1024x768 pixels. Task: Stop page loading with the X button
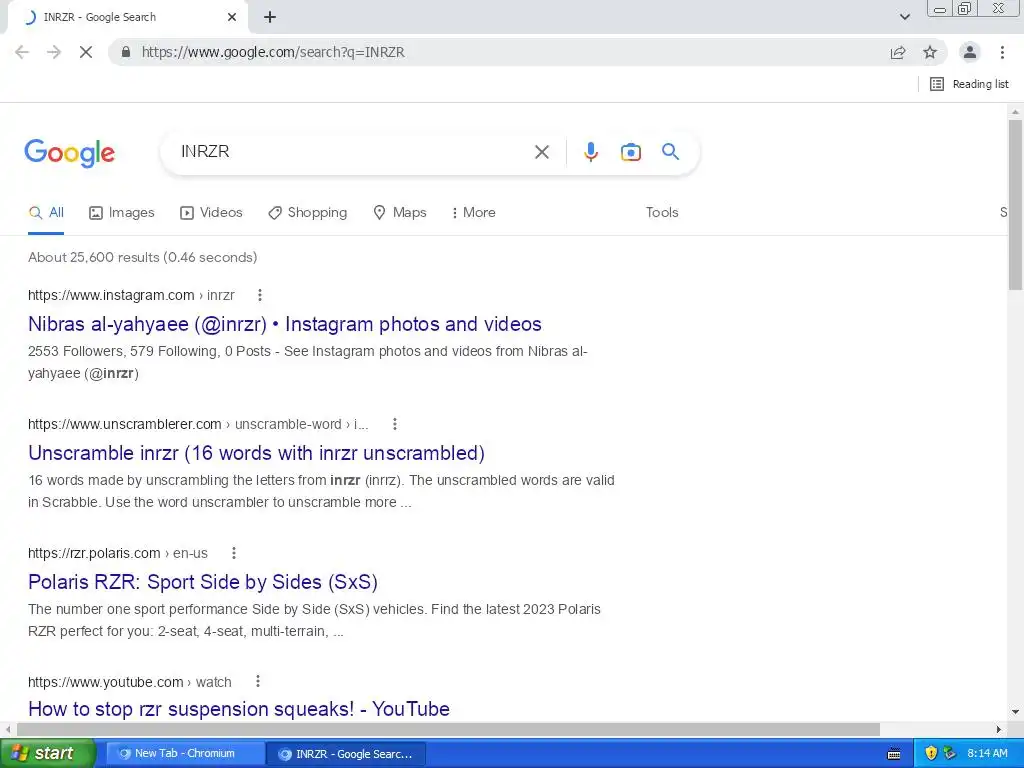click(86, 52)
